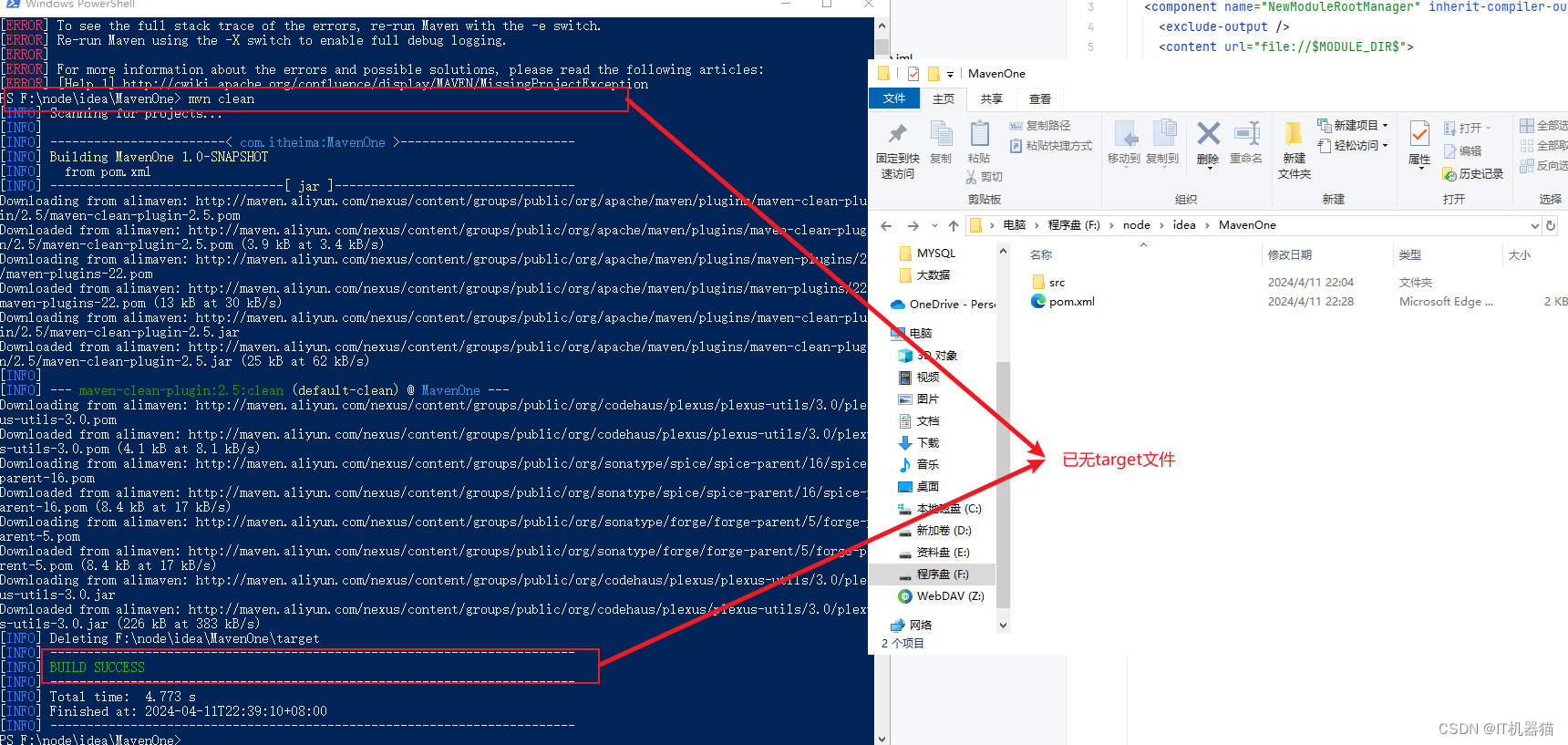The image size is (1568, 745).
Task: Click the new folder quick access toolbar icon
Action: pos(934,74)
